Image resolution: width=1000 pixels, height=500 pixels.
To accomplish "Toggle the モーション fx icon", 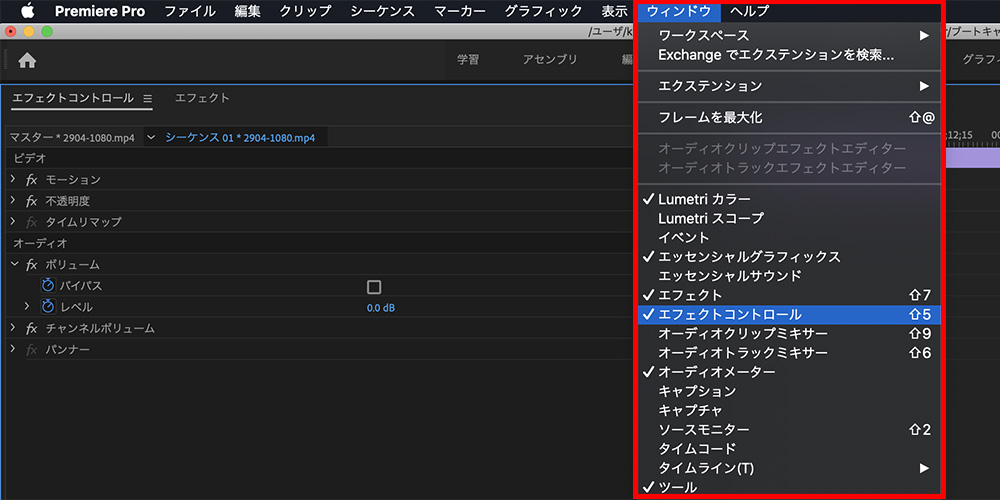I will pos(31,180).
